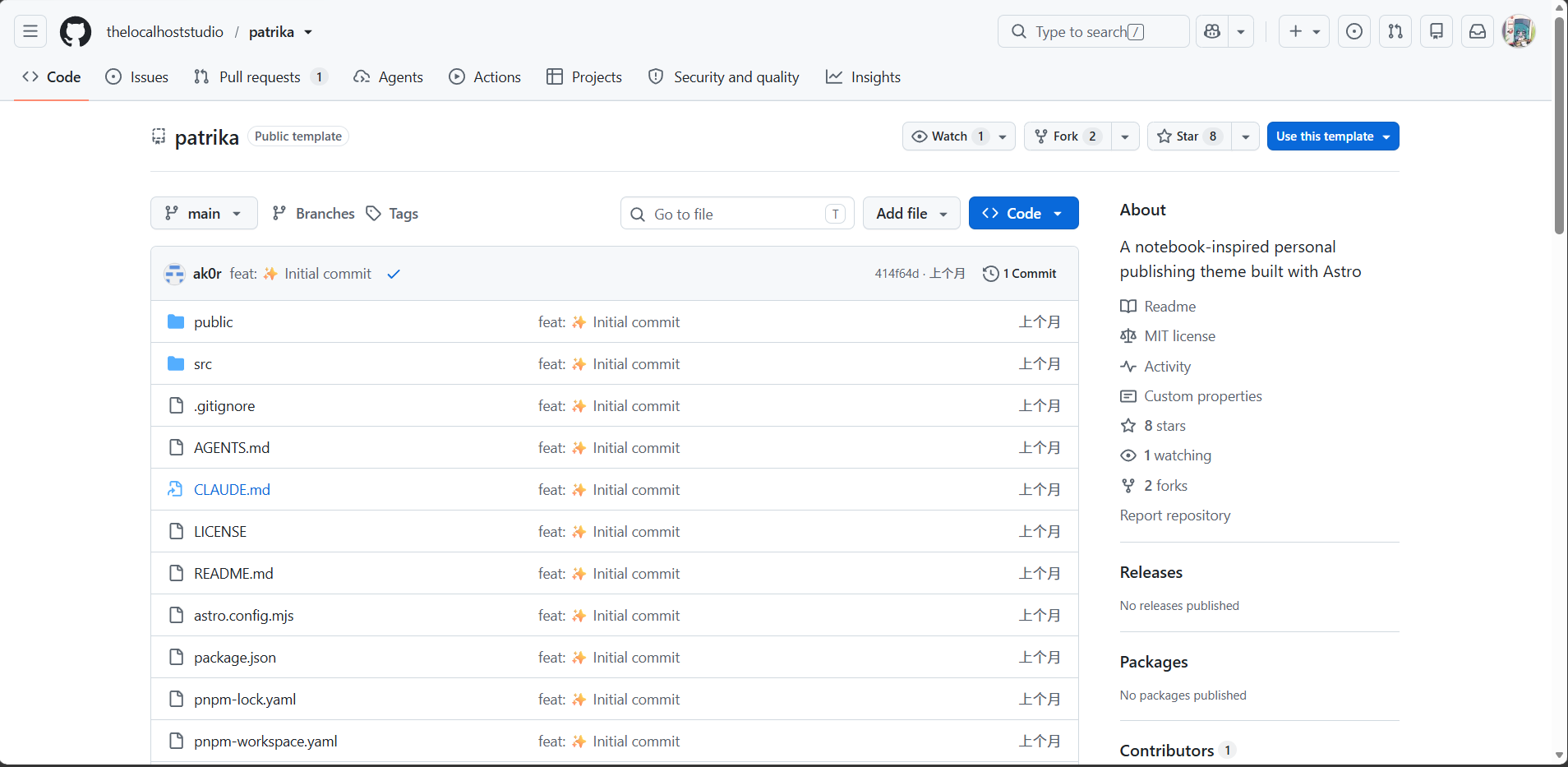Open the Packages section heading
Screen dimensions: 1568x767
coord(1154,662)
